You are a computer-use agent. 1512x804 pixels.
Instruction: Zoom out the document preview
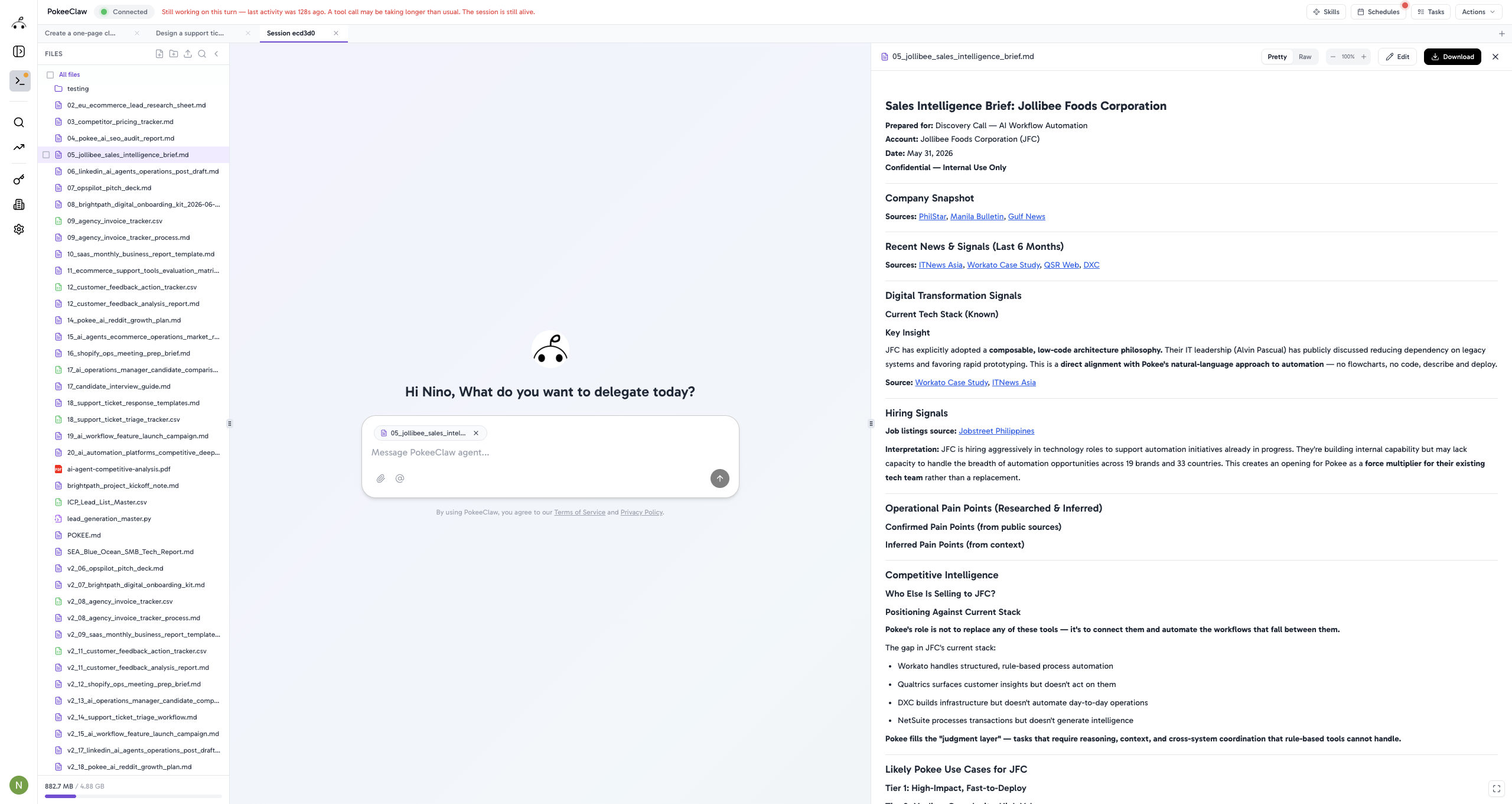pyautogui.click(x=1333, y=57)
